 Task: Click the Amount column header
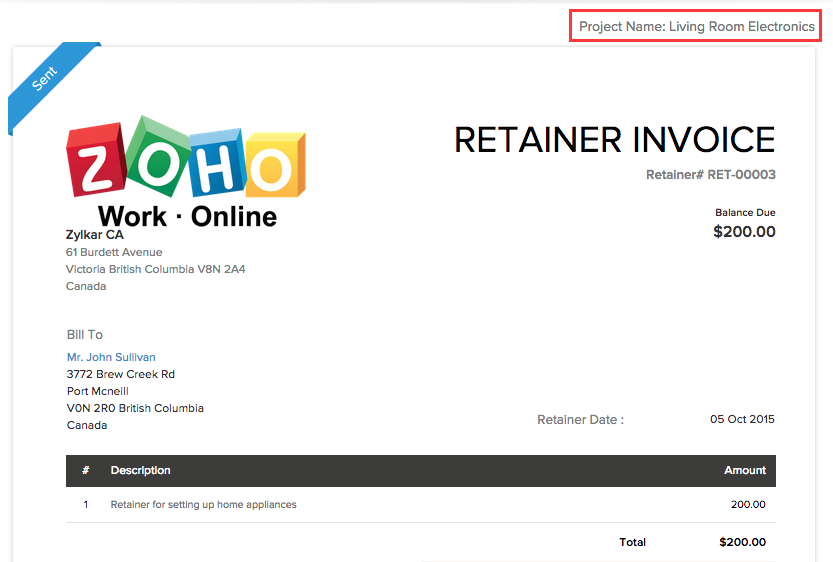click(x=745, y=470)
